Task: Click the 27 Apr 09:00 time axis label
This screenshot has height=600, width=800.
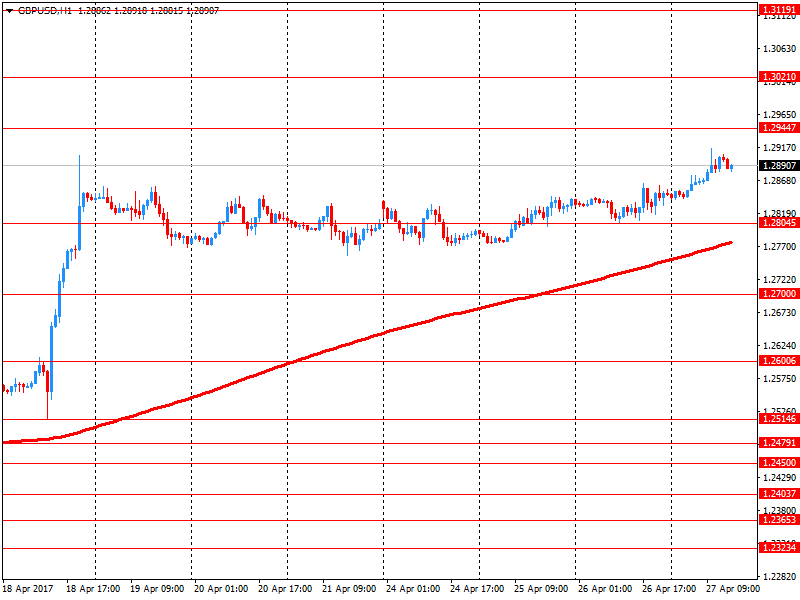Action: [733, 589]
